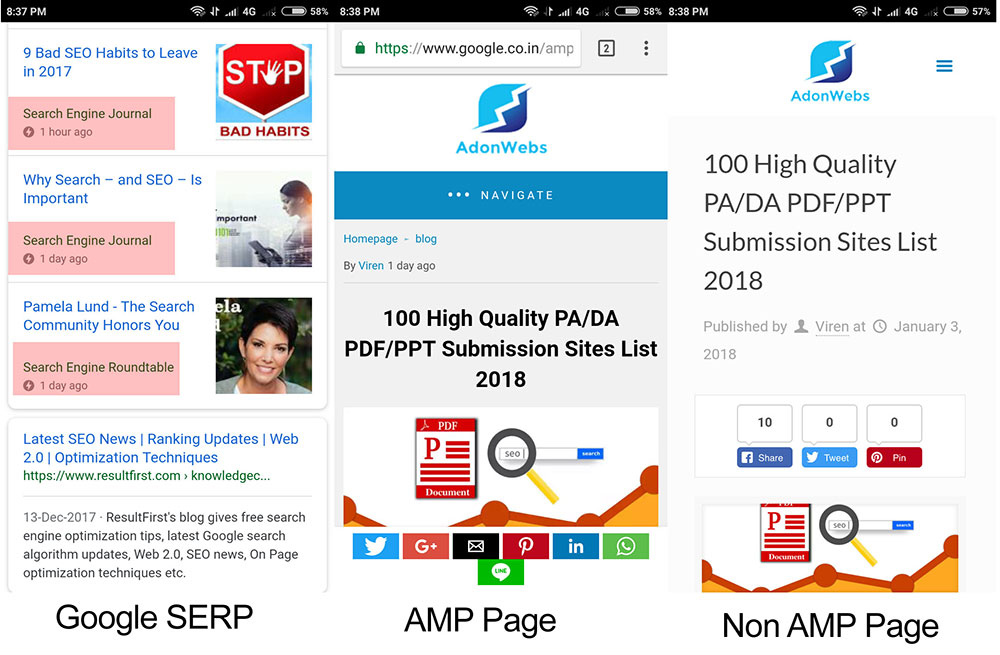Share the AMP page on Pinterest
This screenshot has width=1000, height=655.
[x=526, y=546]
